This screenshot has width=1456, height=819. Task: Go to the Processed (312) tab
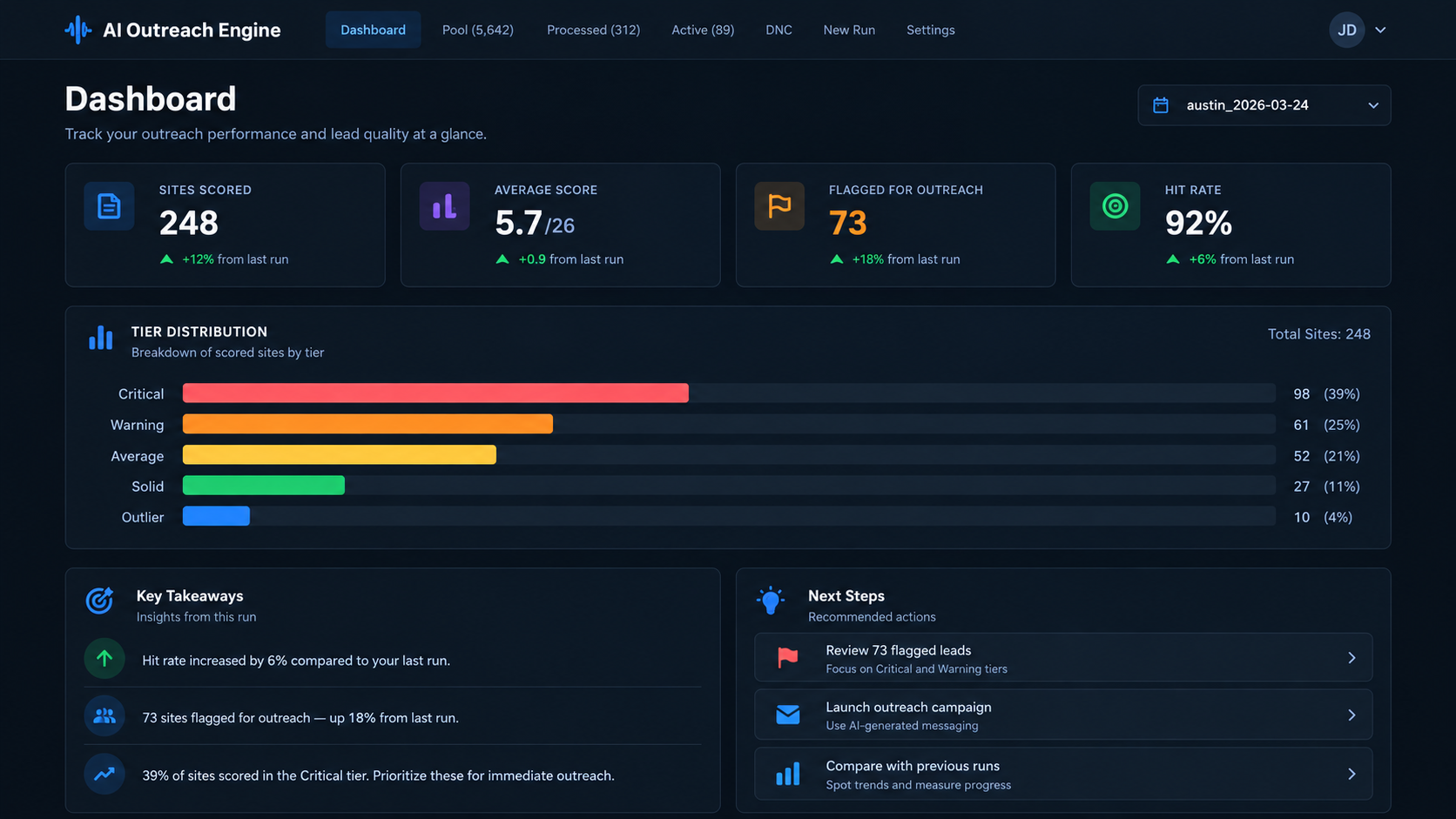click(x=593, y=30)
